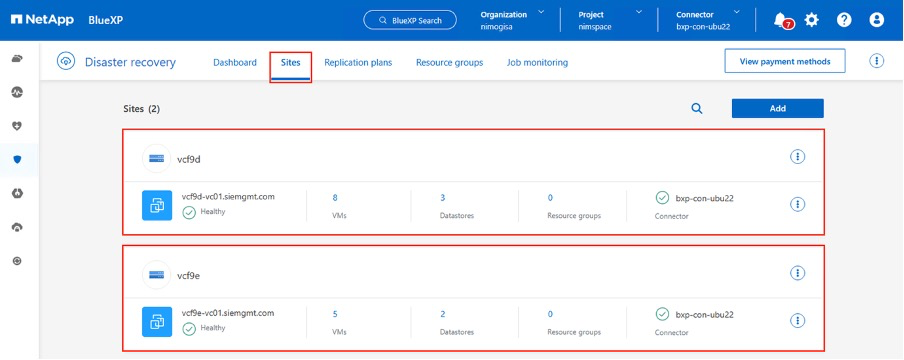The height and width of the screenshot is (360, 904).
Task: Click the sites search magnifier icon
Action: (x=696, y=108)
